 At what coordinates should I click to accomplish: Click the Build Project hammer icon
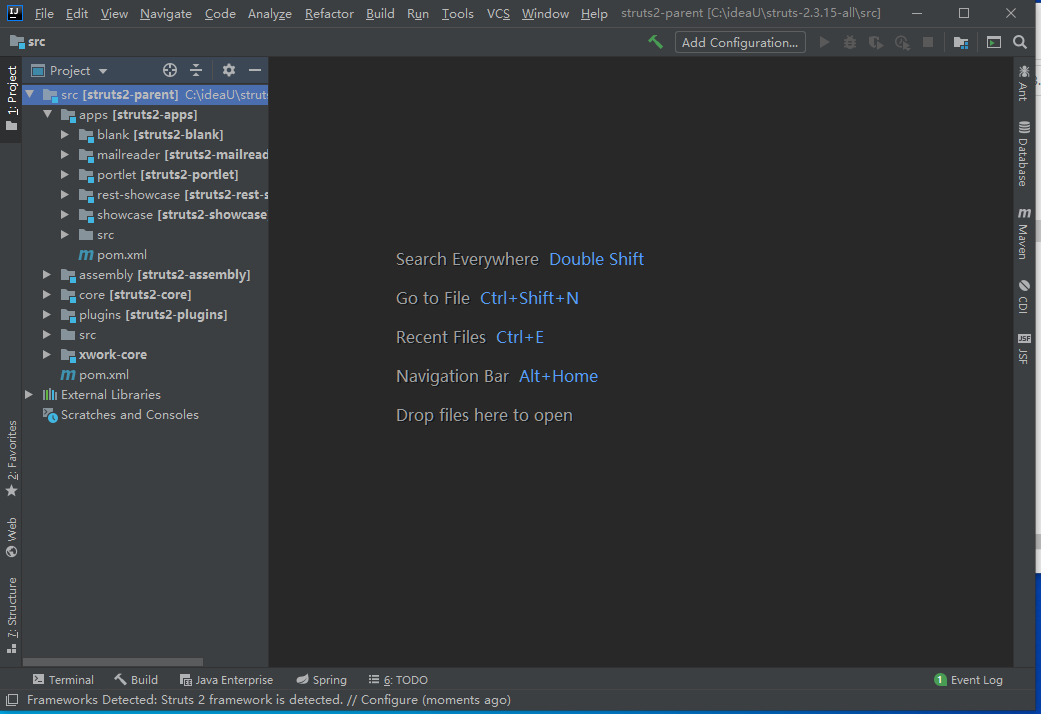655,42
